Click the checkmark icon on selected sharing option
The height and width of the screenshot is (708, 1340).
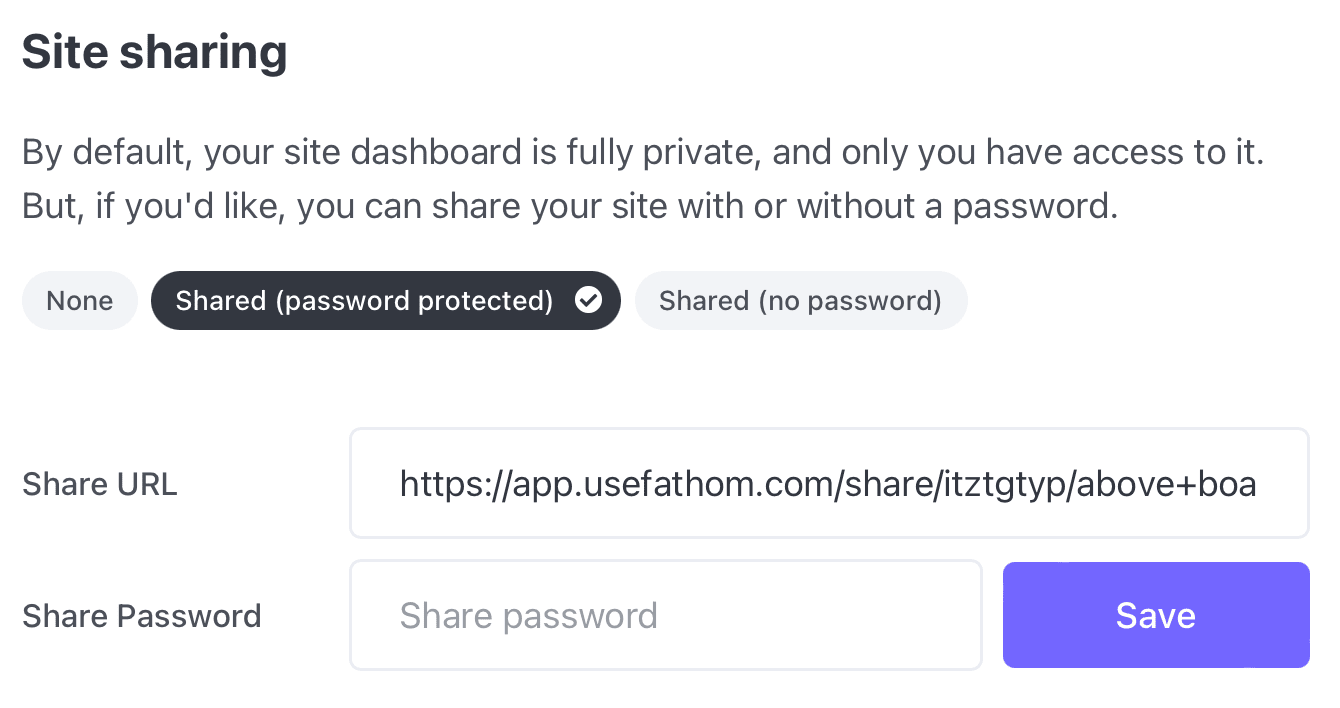(x=589, y=300)
